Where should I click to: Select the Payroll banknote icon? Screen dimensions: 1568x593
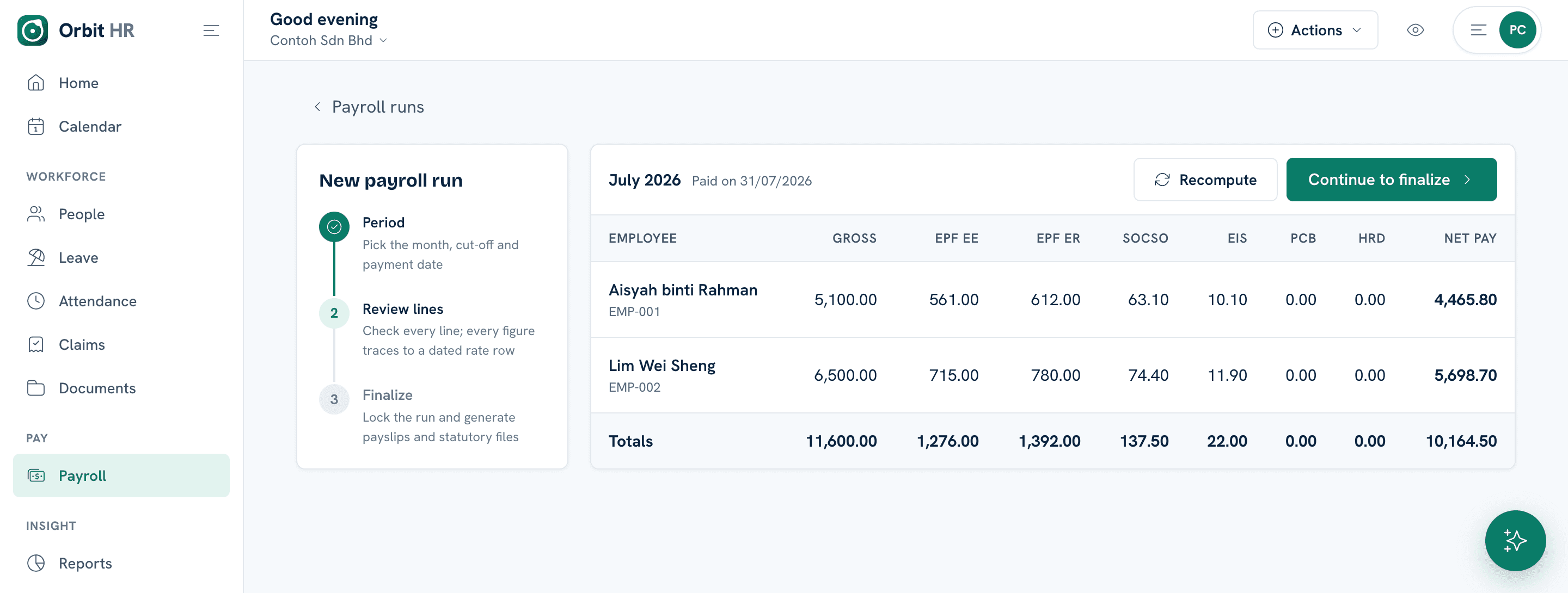[36, 475]
